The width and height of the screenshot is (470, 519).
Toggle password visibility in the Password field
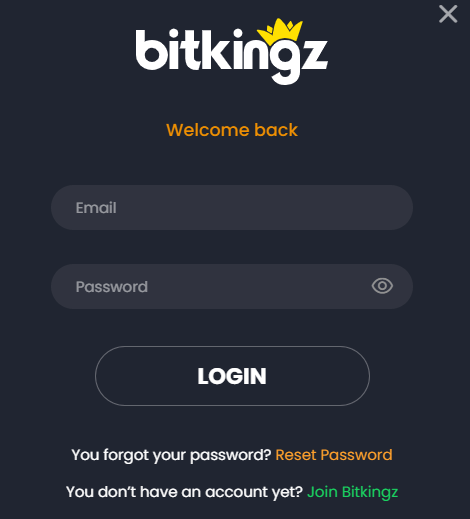[382, 286]
